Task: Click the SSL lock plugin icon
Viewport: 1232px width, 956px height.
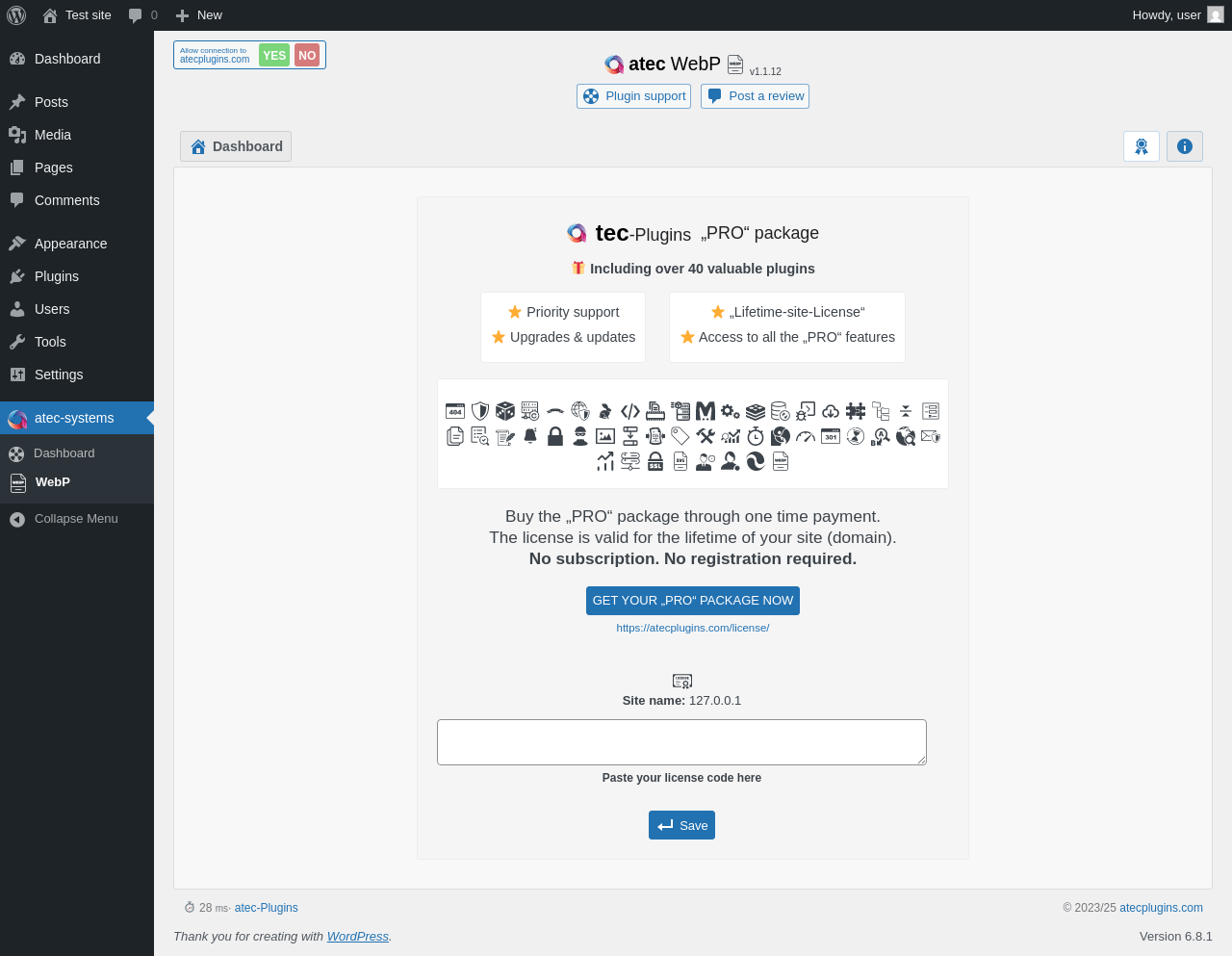Action: pyautogui.click(x=655, y=461)
